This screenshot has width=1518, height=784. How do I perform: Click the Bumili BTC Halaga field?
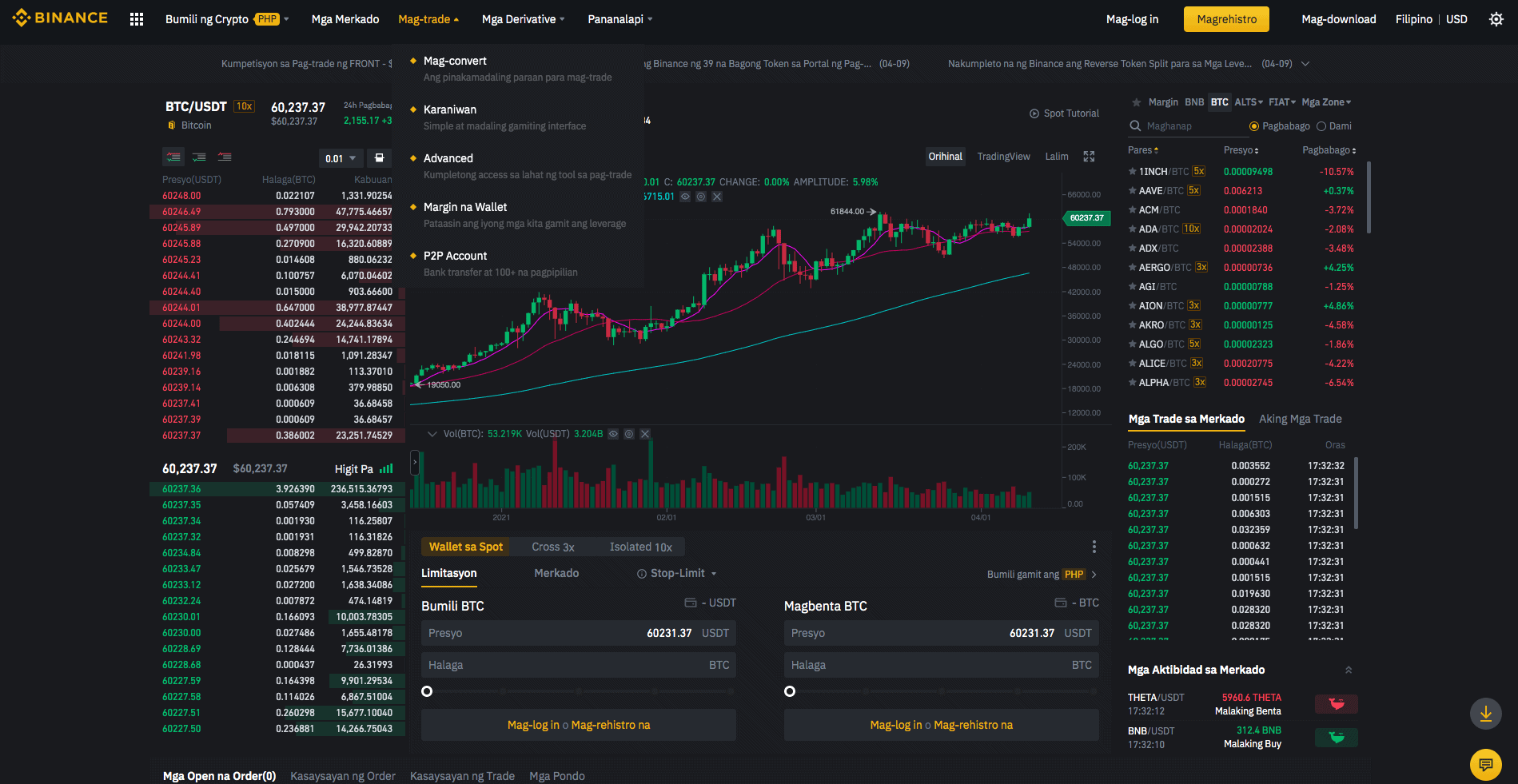579,665
